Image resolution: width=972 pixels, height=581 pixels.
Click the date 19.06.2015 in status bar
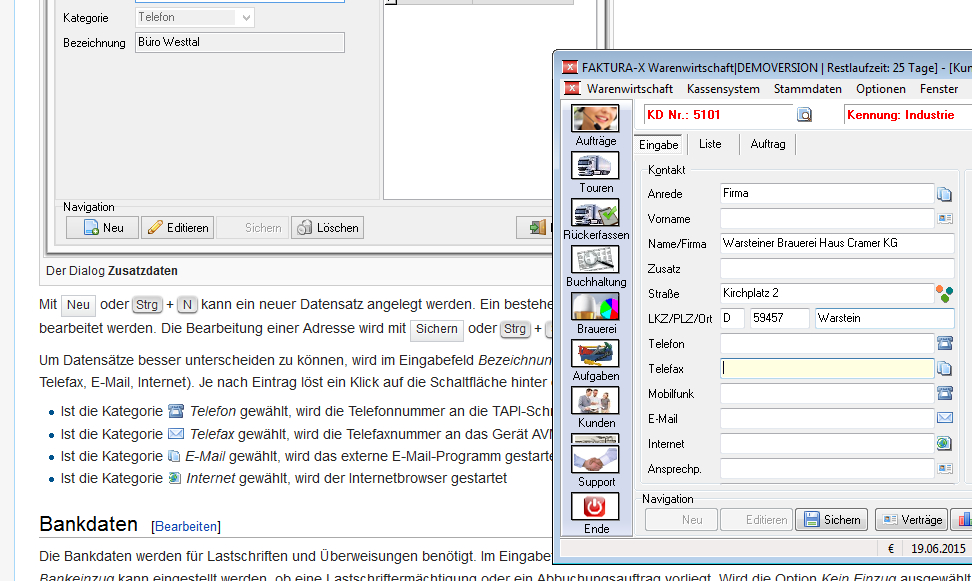click(x=938, y=549)
